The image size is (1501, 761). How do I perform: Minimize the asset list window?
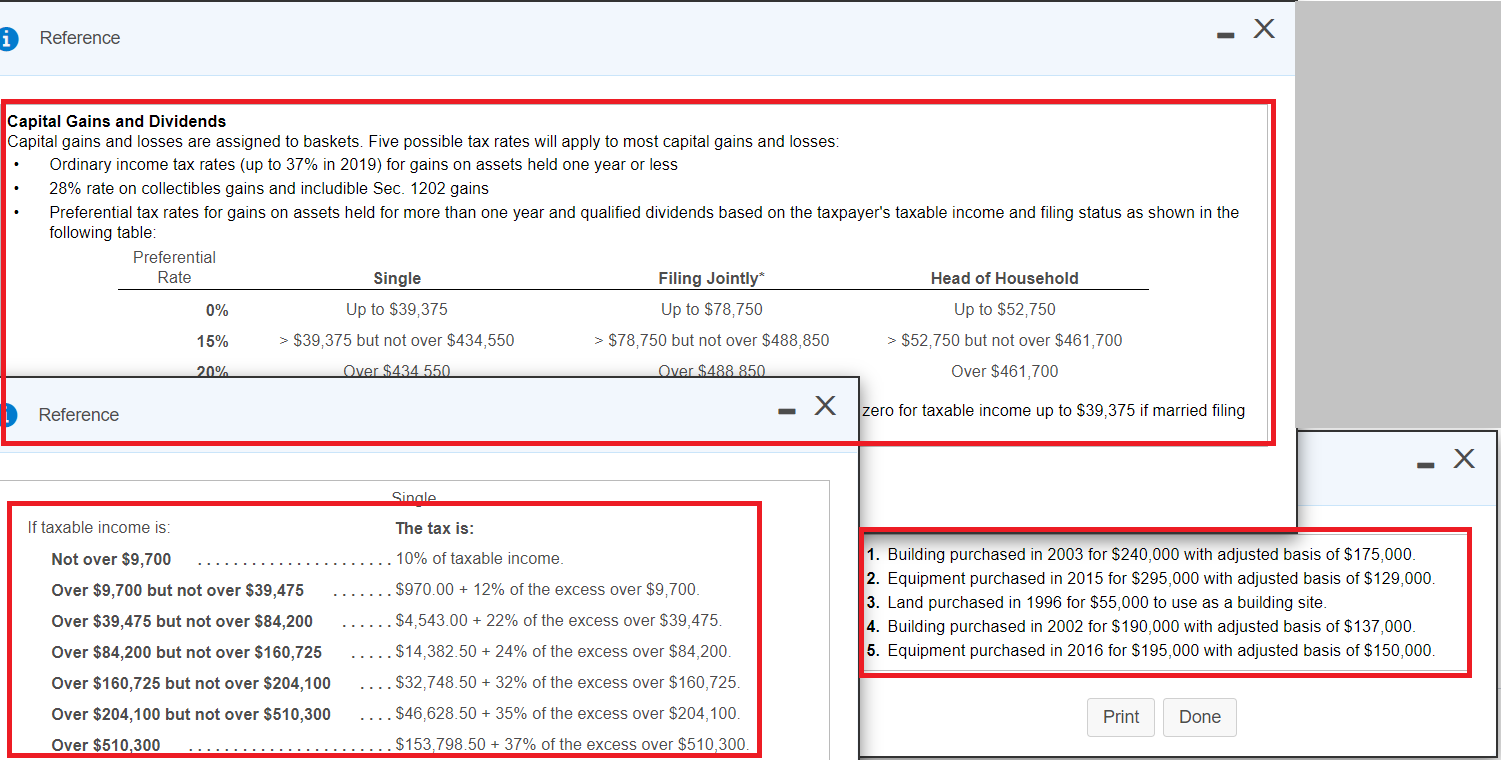1427,465
